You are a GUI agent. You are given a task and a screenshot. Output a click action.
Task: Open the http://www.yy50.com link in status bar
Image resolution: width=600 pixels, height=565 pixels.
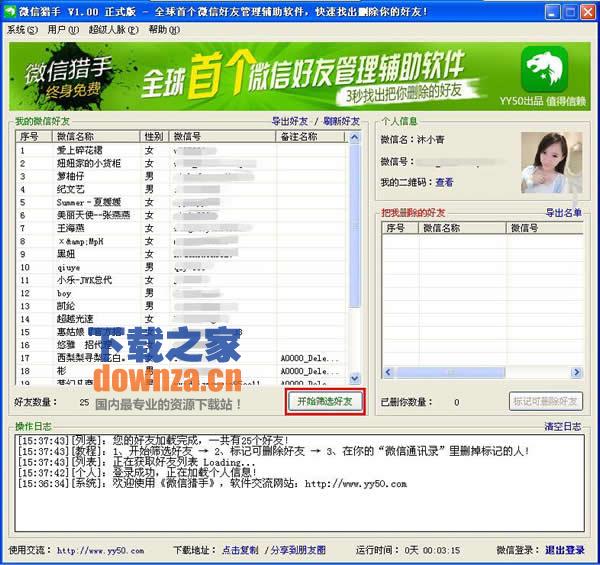[x=101, y=551]
